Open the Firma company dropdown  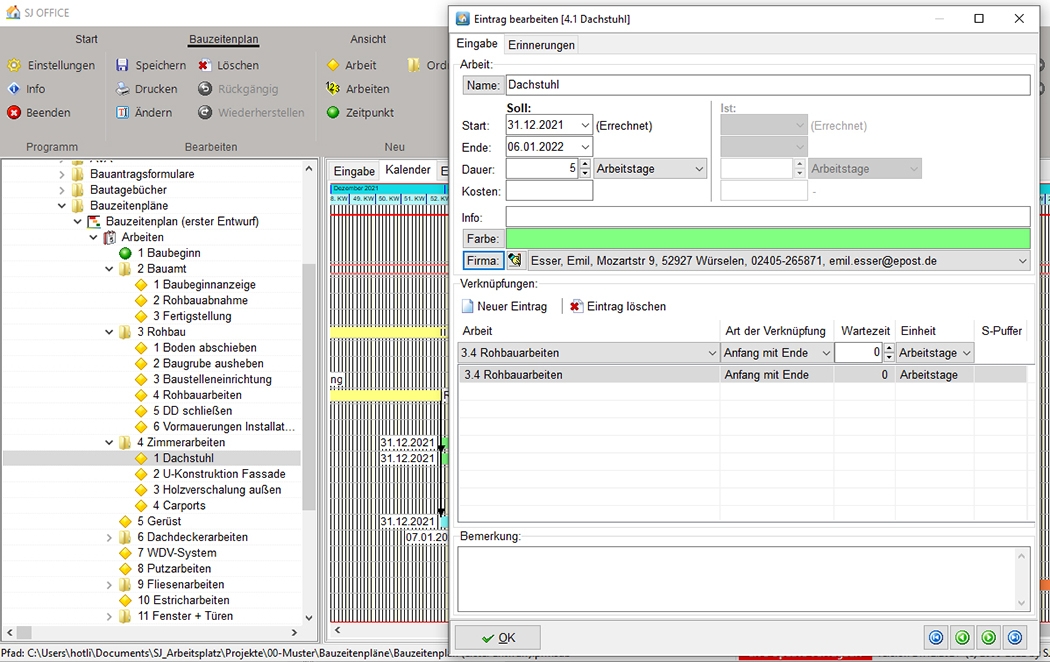pos(1022,261)
